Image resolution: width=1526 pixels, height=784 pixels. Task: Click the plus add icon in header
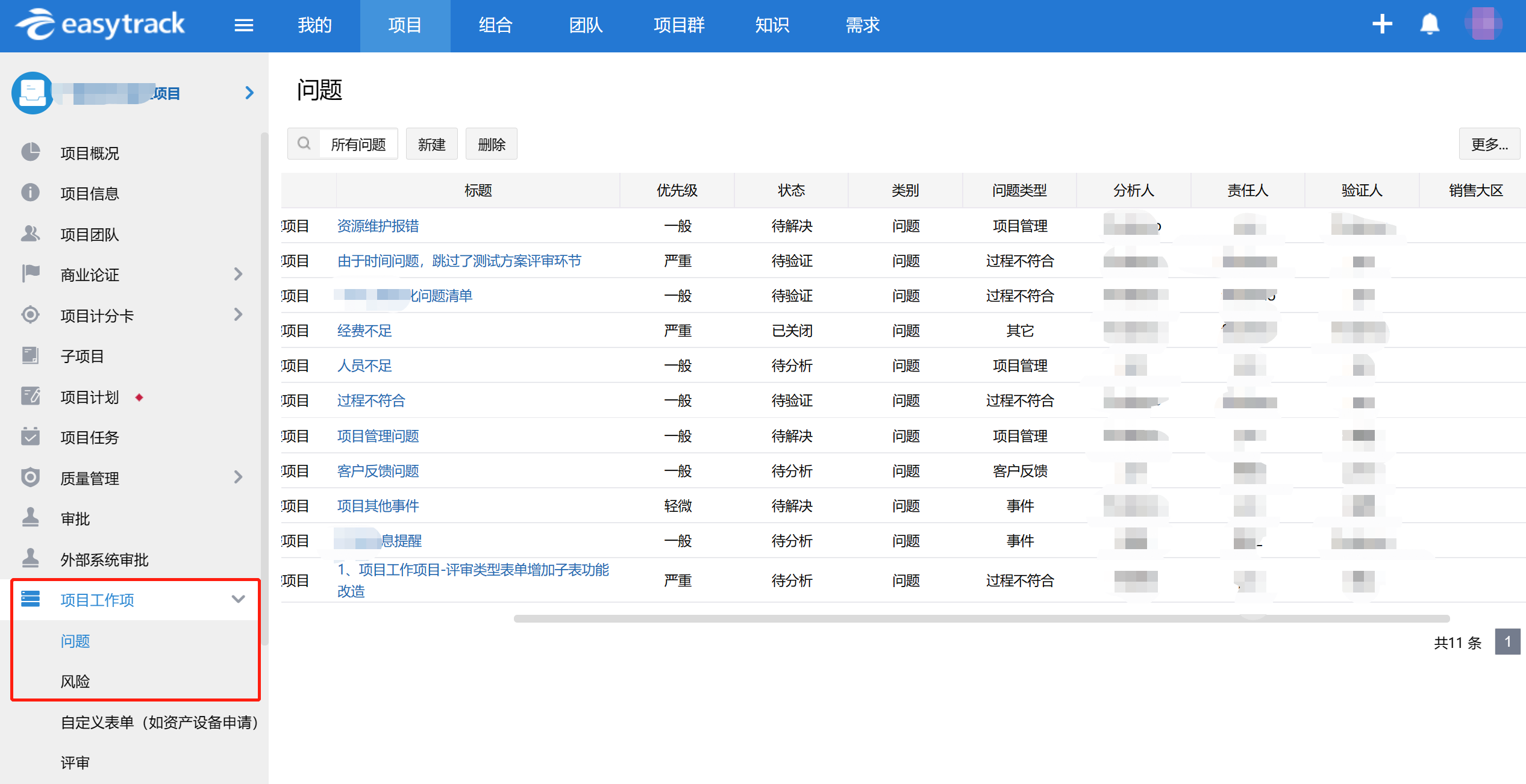pos(1381,24)
